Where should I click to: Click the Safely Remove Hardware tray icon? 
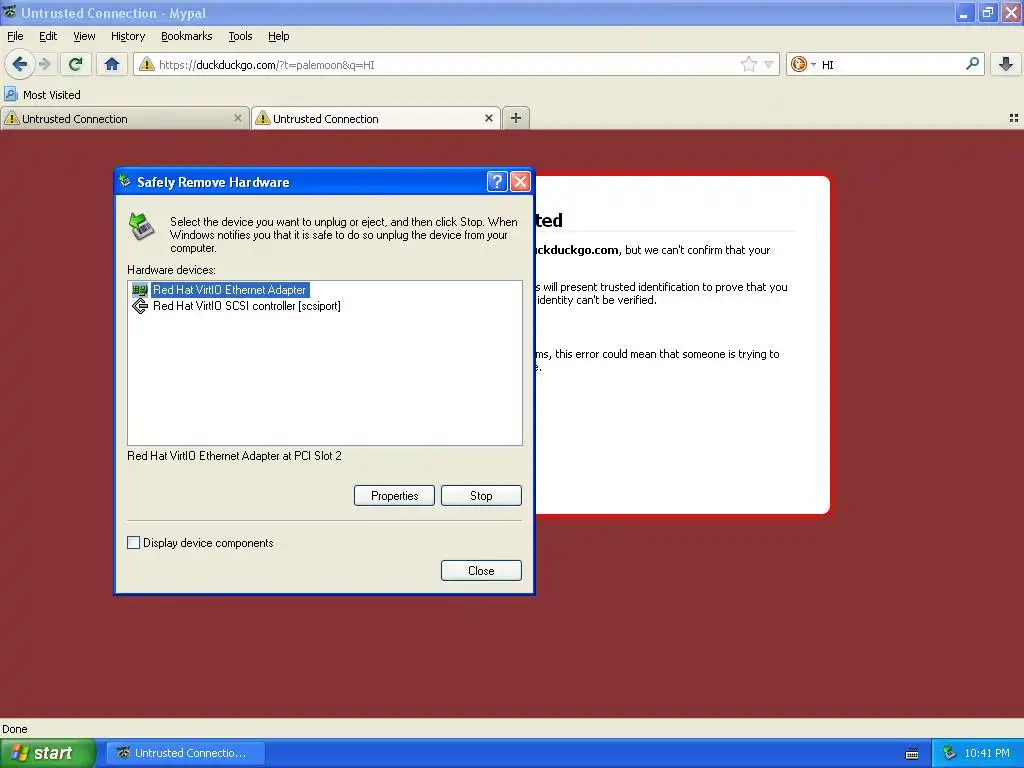950,753
